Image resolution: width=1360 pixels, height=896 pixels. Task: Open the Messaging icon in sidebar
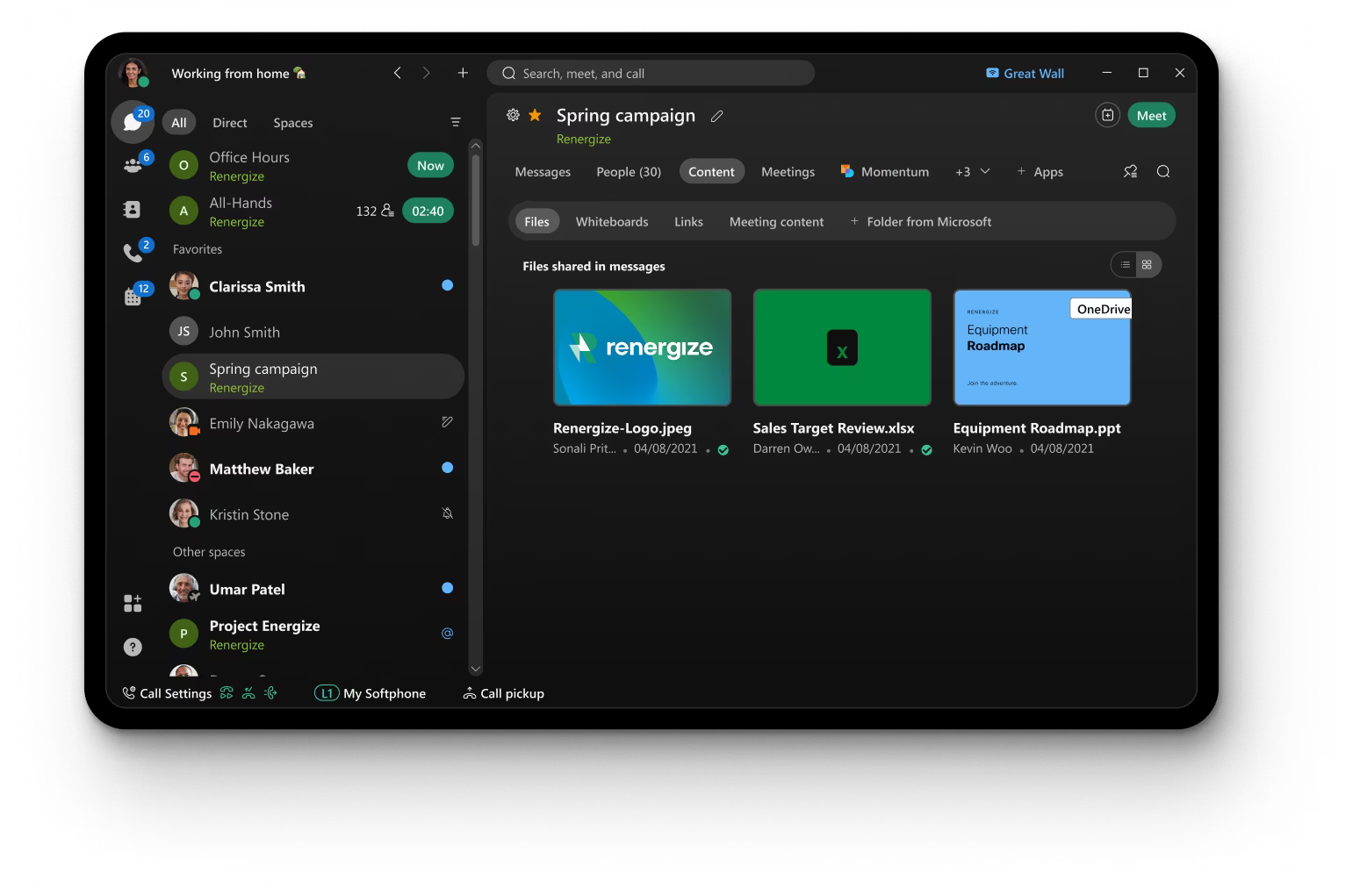[133, 122]
